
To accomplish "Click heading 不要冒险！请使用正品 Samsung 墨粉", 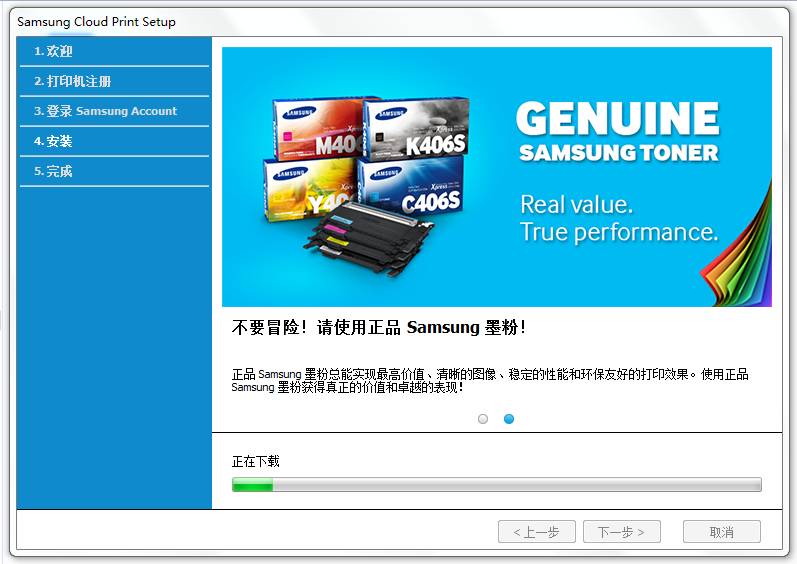I will (379, 327).
